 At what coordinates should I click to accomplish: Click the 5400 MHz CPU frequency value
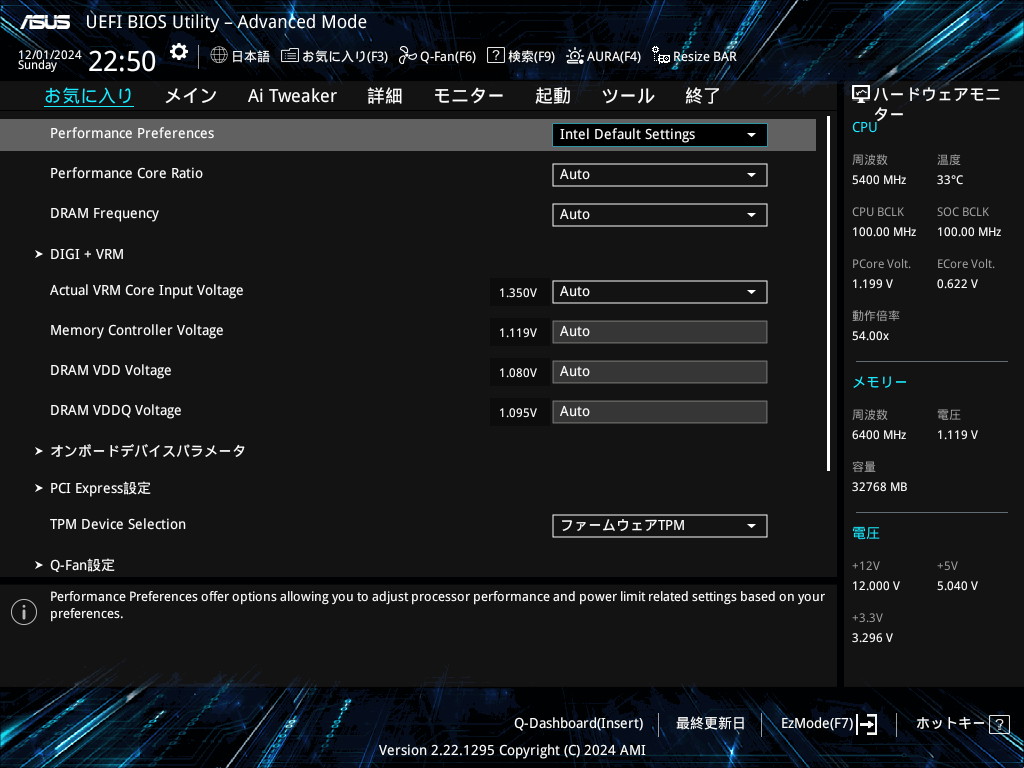(x=879, y=180)
